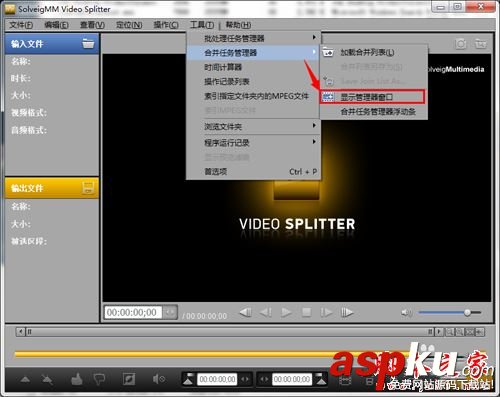
Task: Expand 浏览文件夹 submenu
Action: 253,126
